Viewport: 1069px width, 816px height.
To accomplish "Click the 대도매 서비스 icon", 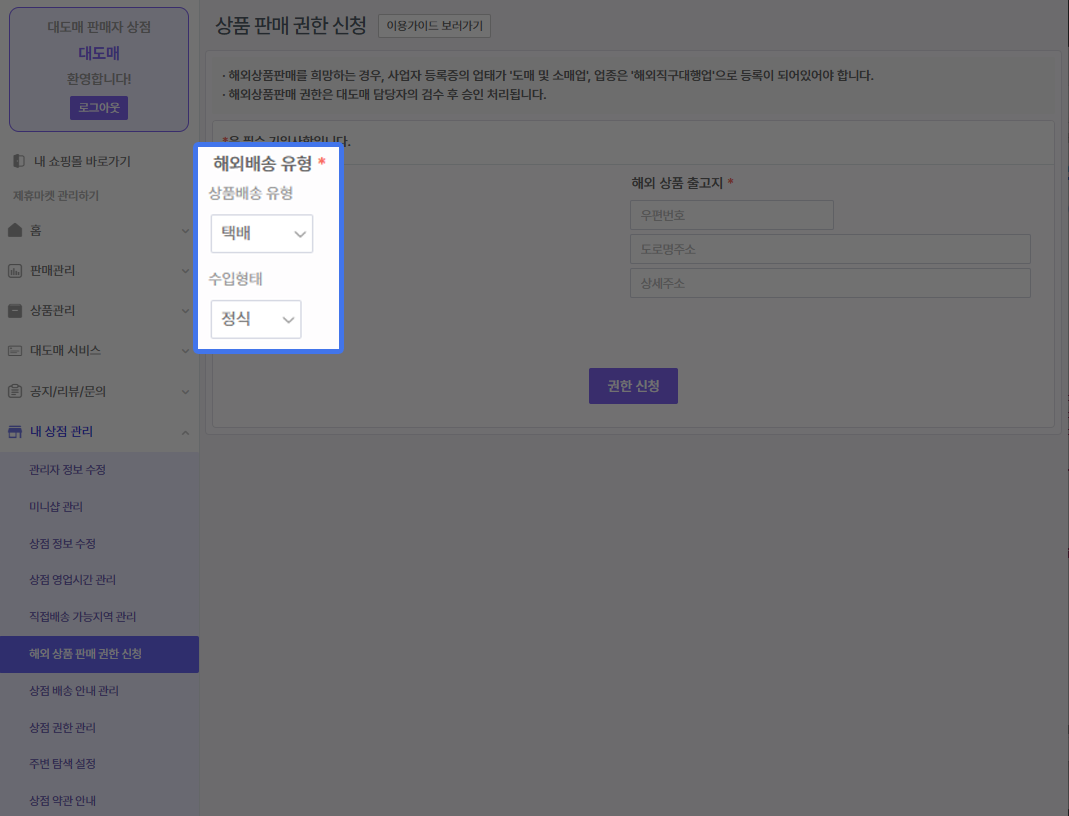I will [15, 351].
